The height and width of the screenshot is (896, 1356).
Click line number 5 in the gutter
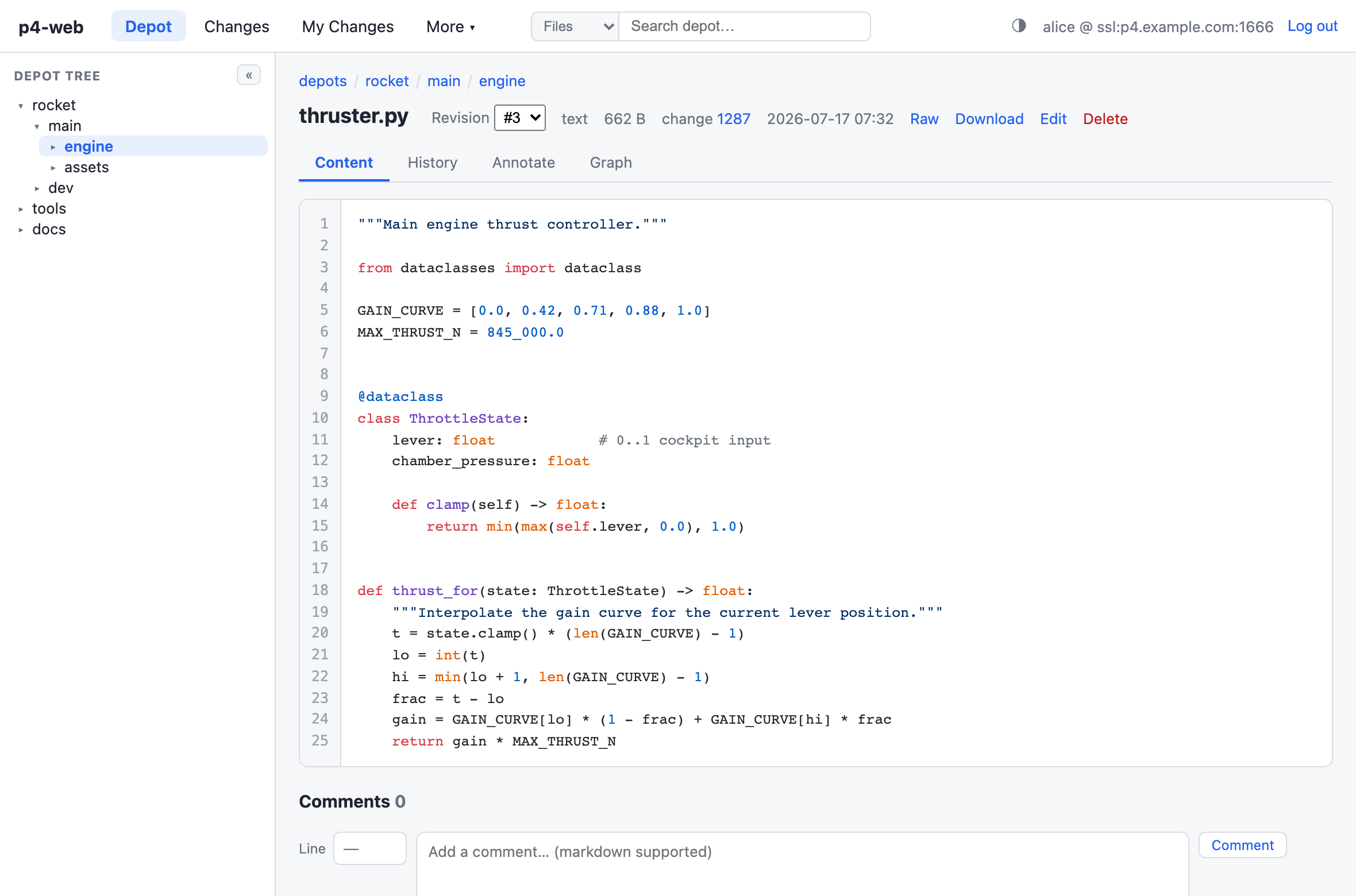coord(324,310)
